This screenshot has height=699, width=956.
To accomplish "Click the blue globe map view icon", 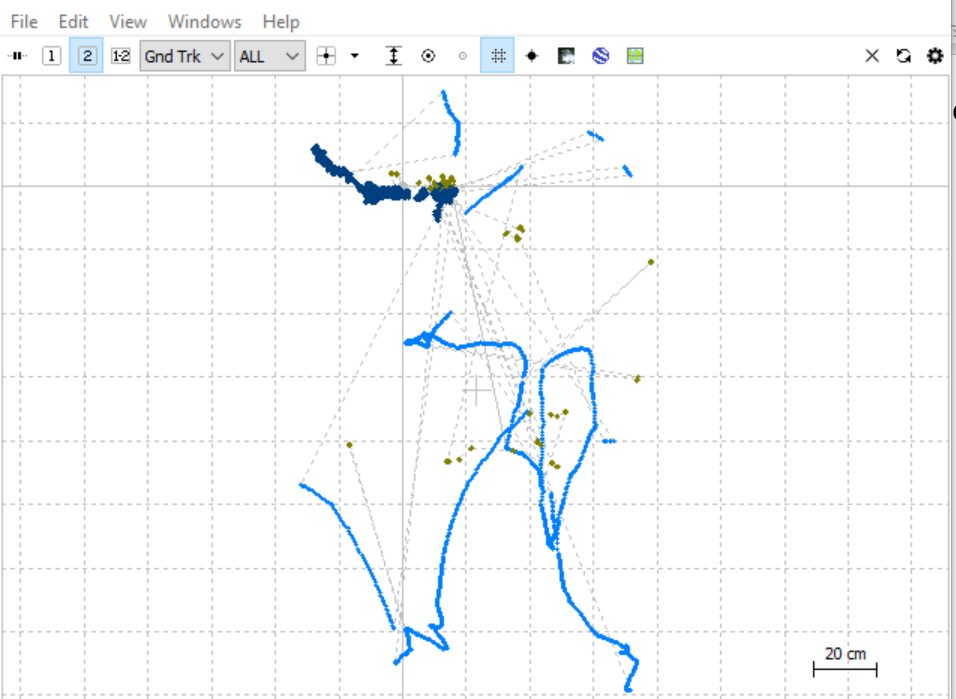I will pos(601,56).
